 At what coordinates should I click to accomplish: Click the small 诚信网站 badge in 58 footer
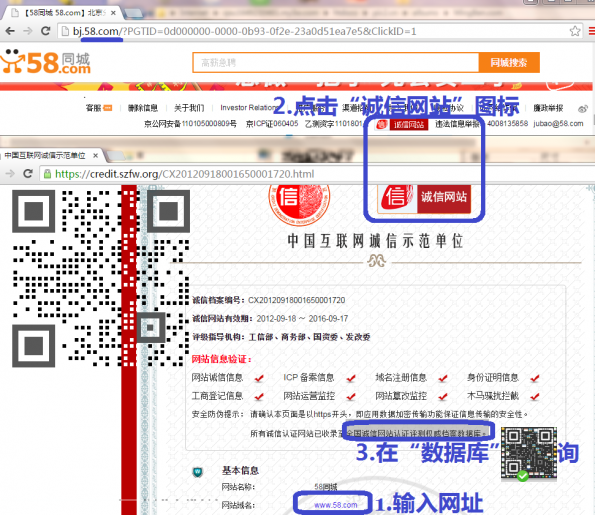[x=401, y=124]
